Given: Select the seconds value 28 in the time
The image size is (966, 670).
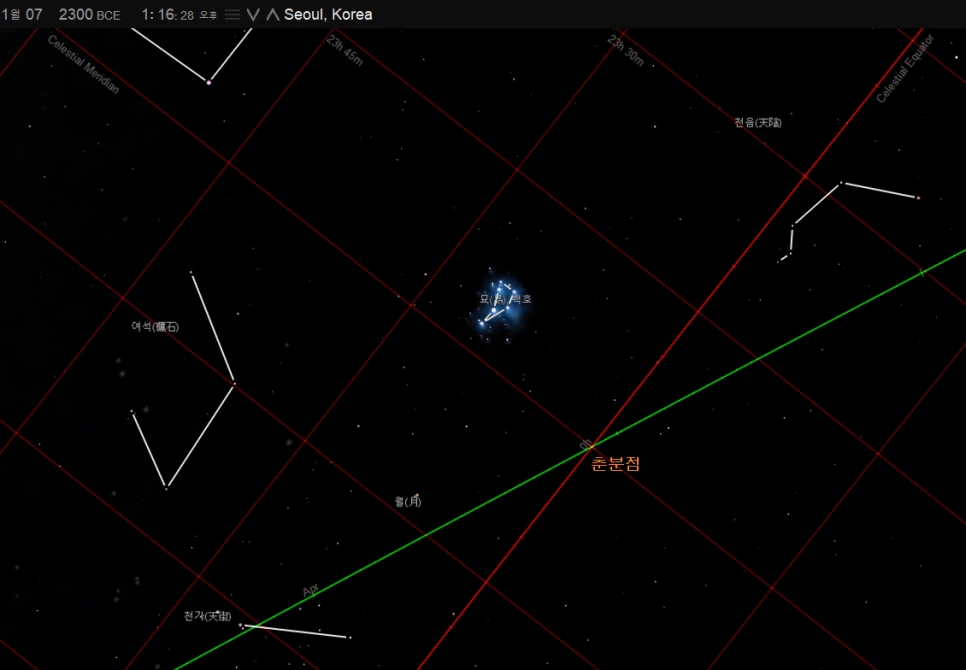Looking at the screenshot, I should tap(187, 16).
